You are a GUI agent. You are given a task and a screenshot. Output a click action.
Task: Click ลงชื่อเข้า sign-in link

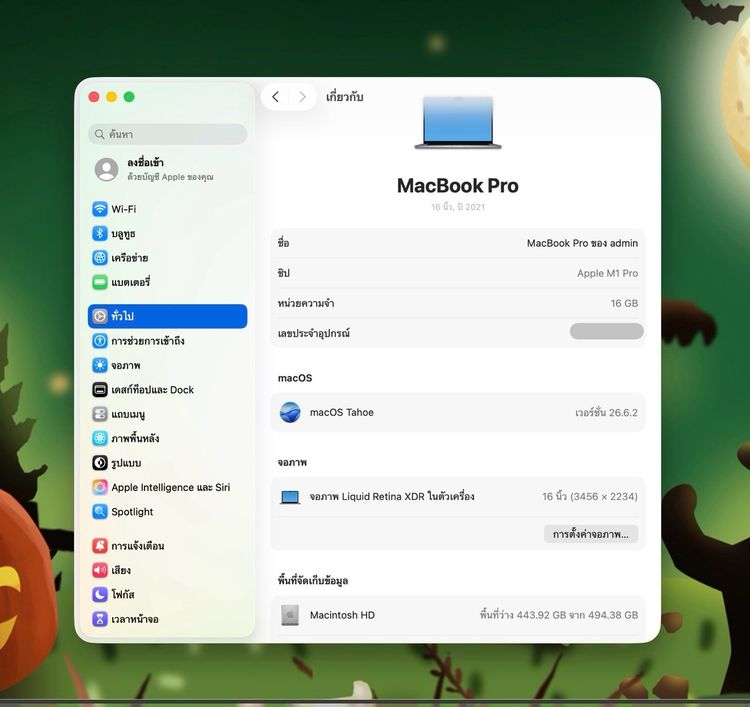tap(145, 163)
